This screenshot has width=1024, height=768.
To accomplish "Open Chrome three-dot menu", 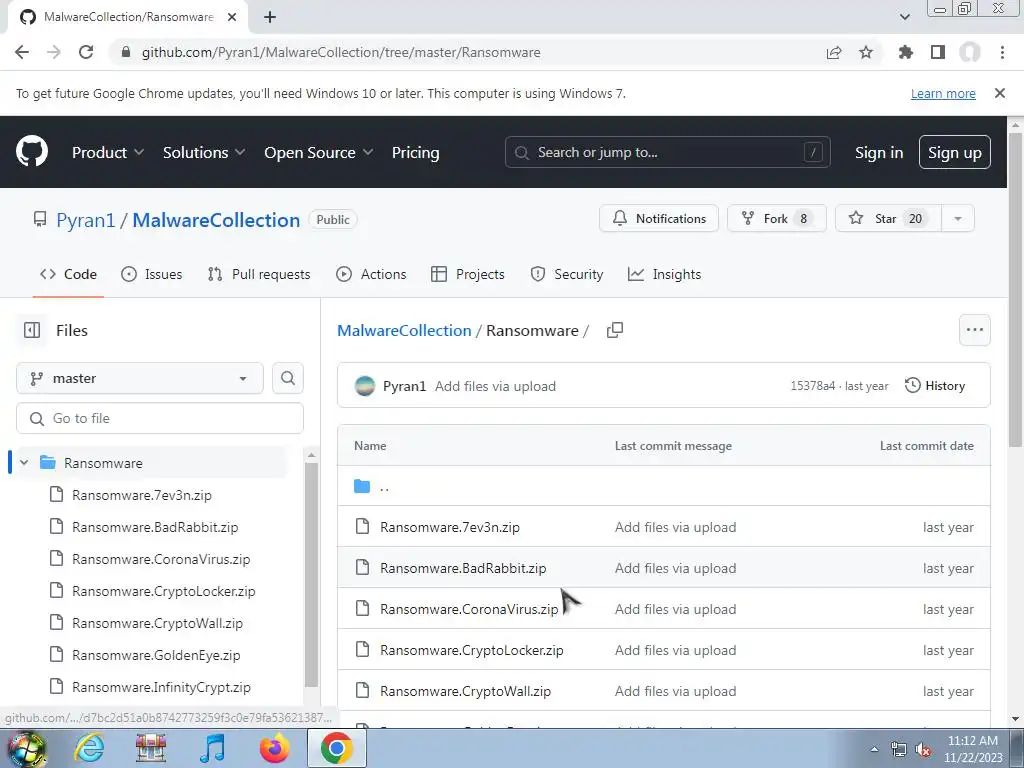I will point(1002,52).
